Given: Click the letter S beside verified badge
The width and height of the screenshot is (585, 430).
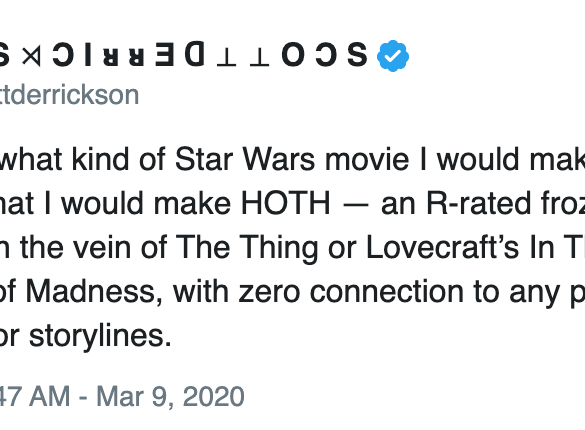Looking at the screenshot, I should coord(357,55).
